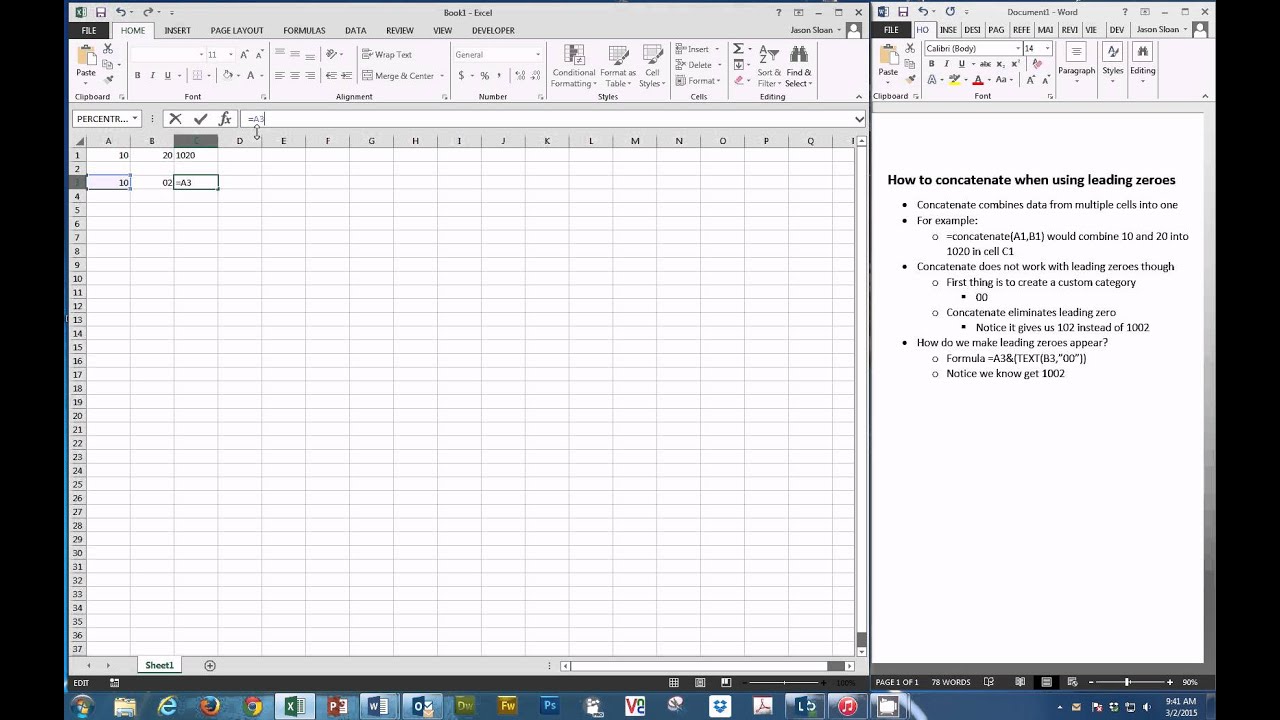Click in the Excel formula bar
This screenshot has height=720, width=1280.
(x=548, y=119)
